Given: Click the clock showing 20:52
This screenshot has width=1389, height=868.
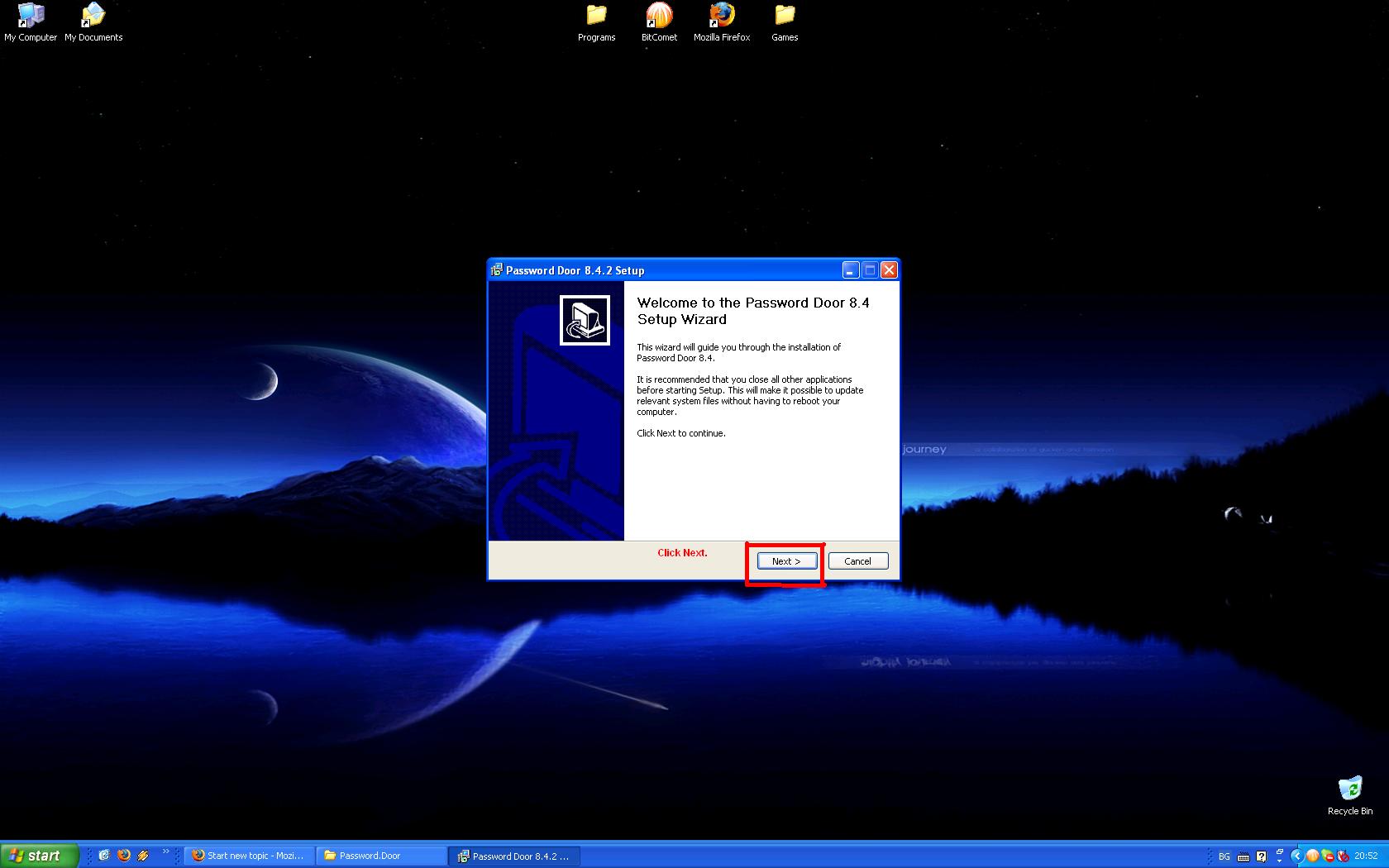Looking at the screenshot, I should point(1367,856).
